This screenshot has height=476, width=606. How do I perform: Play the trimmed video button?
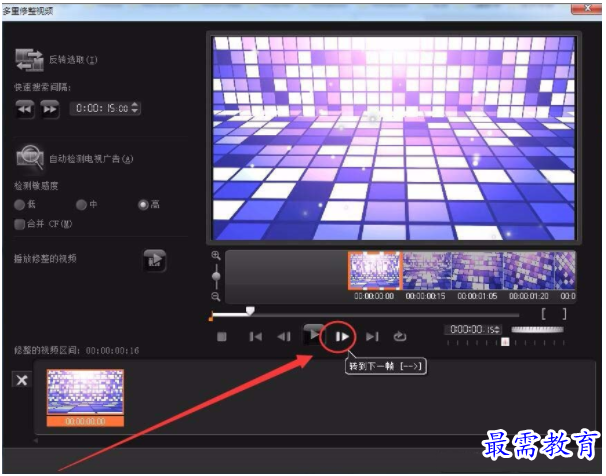coord(155,260)
